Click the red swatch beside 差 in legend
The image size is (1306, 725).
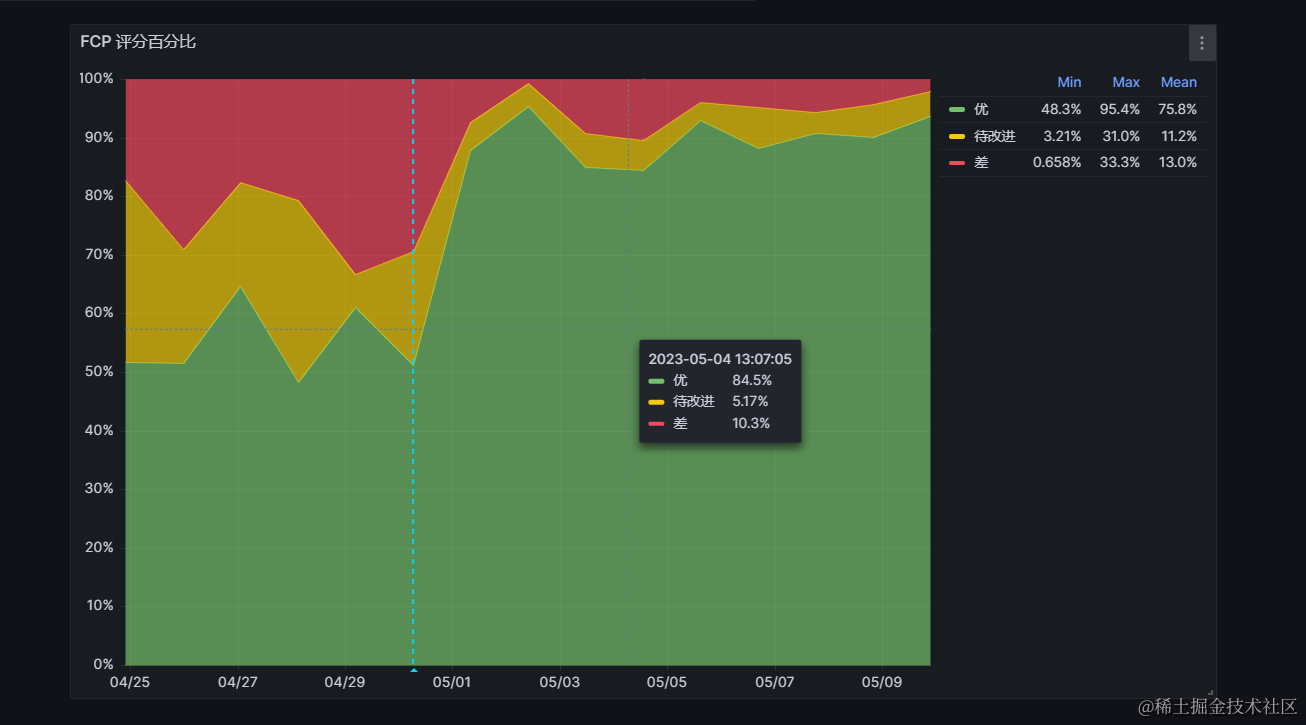tap(957, 162)
